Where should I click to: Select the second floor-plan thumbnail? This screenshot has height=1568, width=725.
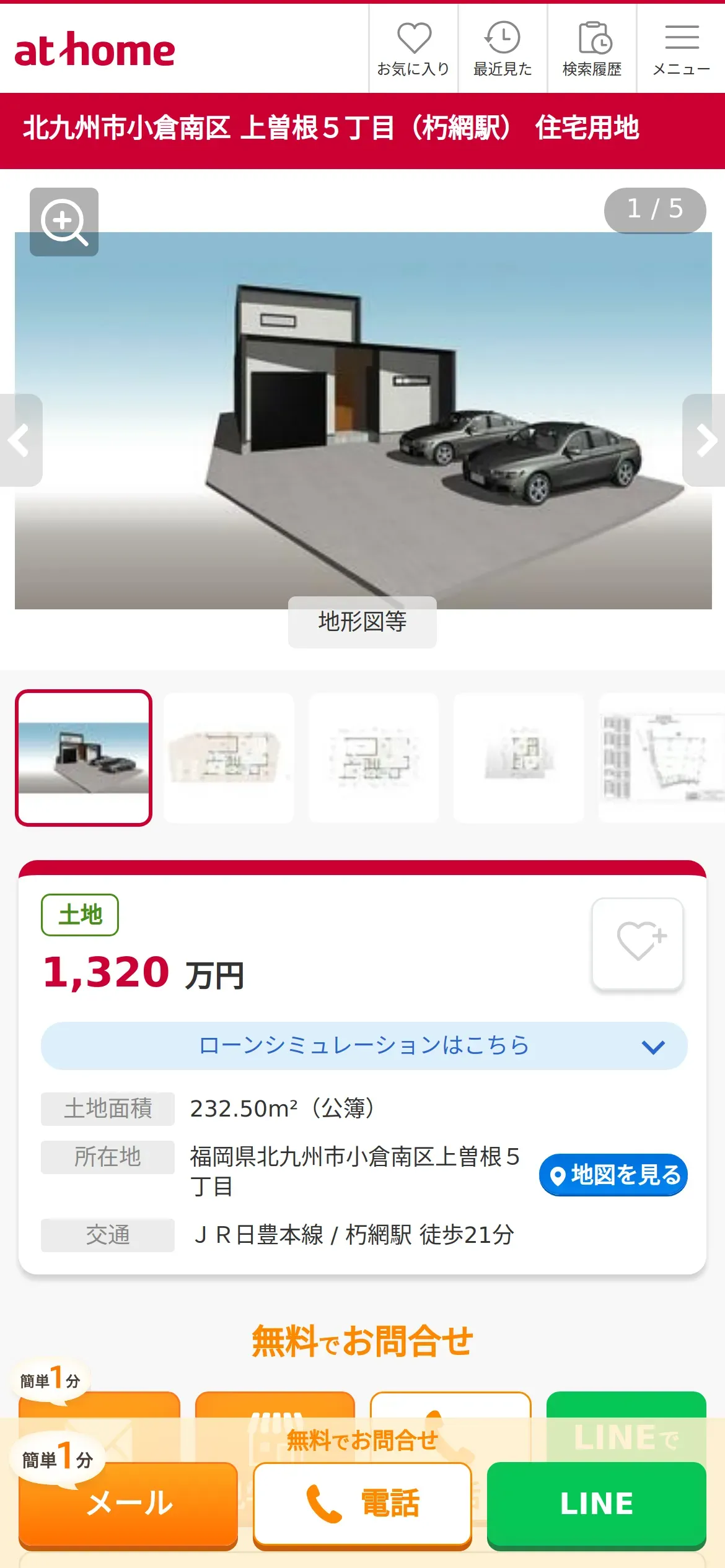coord(229,758)
